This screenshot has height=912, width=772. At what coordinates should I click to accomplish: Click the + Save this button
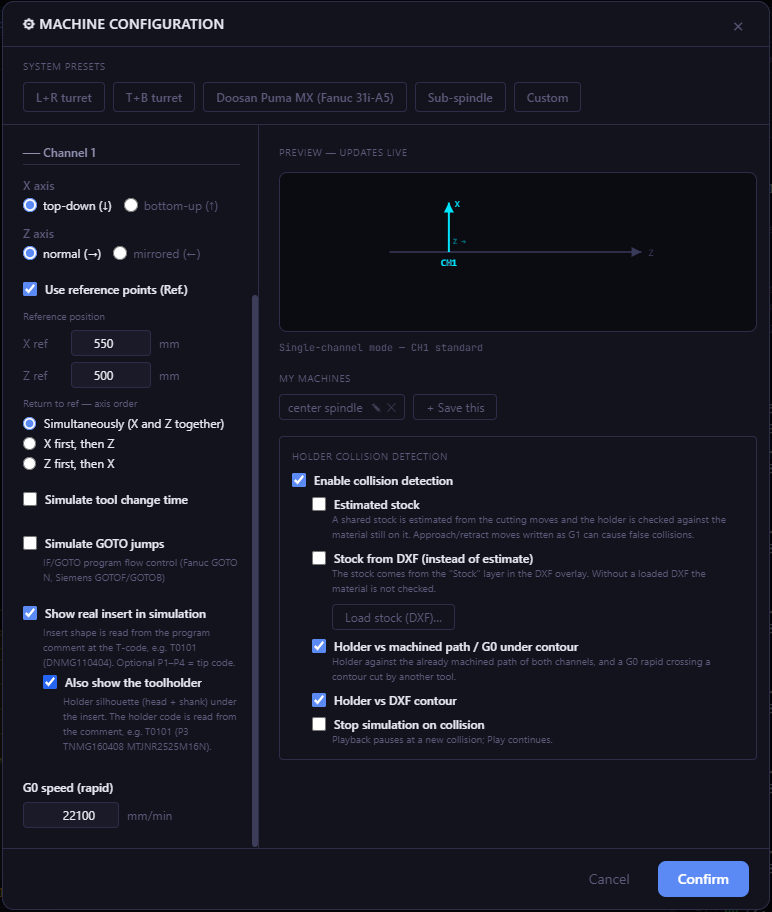455,408
